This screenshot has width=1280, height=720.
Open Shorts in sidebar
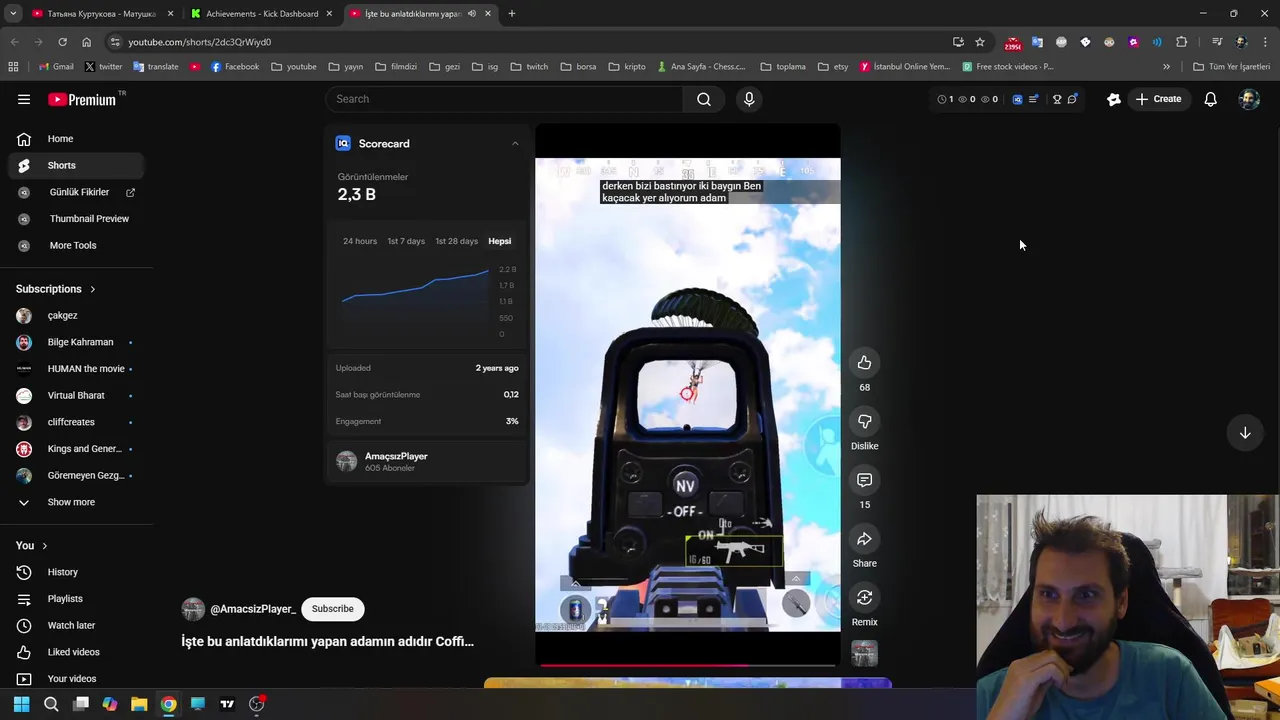coord(76,165)
